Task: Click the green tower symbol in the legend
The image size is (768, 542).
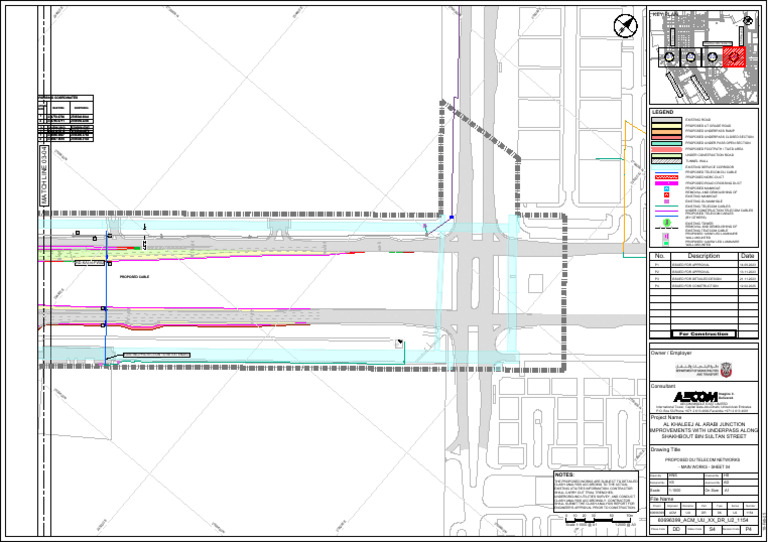Action: pyautogui.click(x=666, y=223)
